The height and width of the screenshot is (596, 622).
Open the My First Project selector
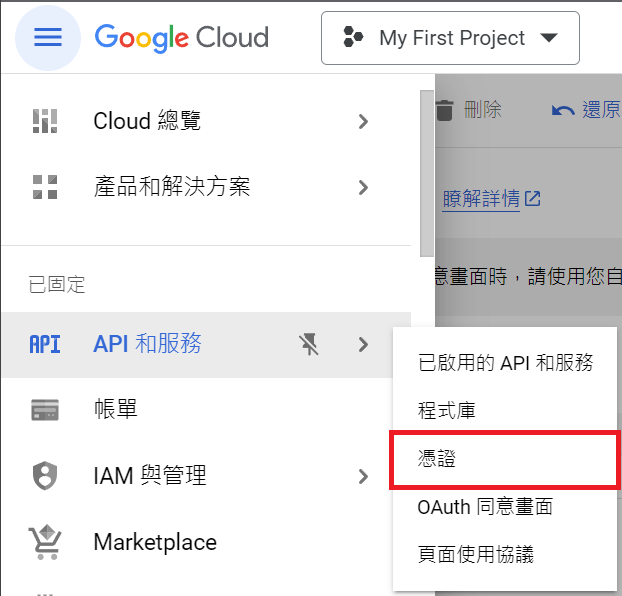tap(450, 38)
